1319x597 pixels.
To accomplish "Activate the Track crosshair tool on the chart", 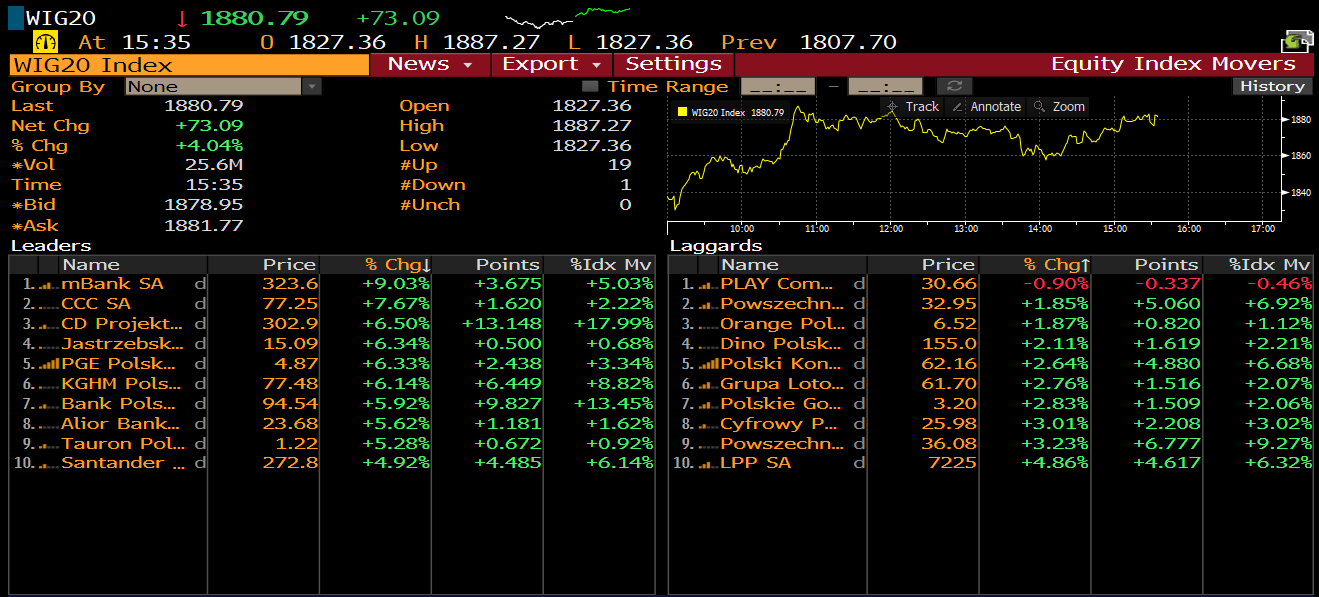I will coord(913,106).
